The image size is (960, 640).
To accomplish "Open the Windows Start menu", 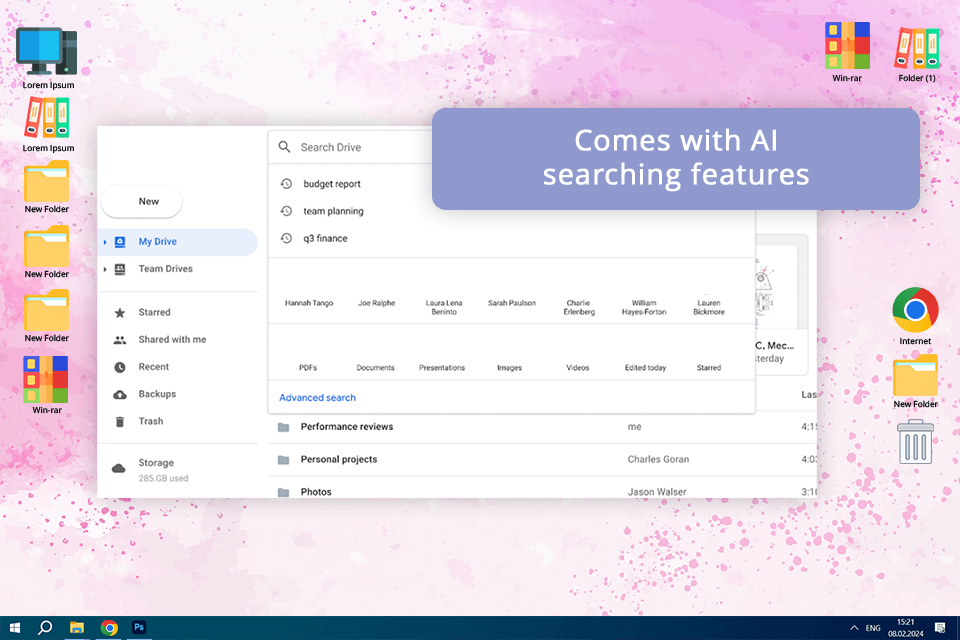I will click(15, 628).
